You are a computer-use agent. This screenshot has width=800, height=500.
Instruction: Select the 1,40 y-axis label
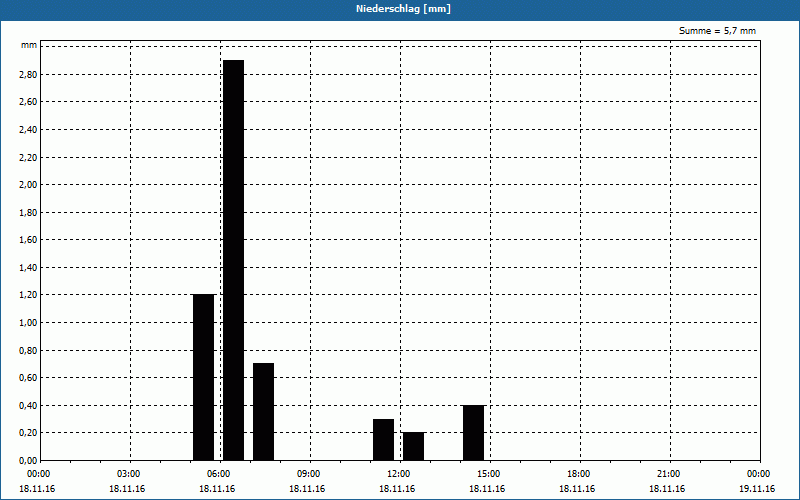28,268
